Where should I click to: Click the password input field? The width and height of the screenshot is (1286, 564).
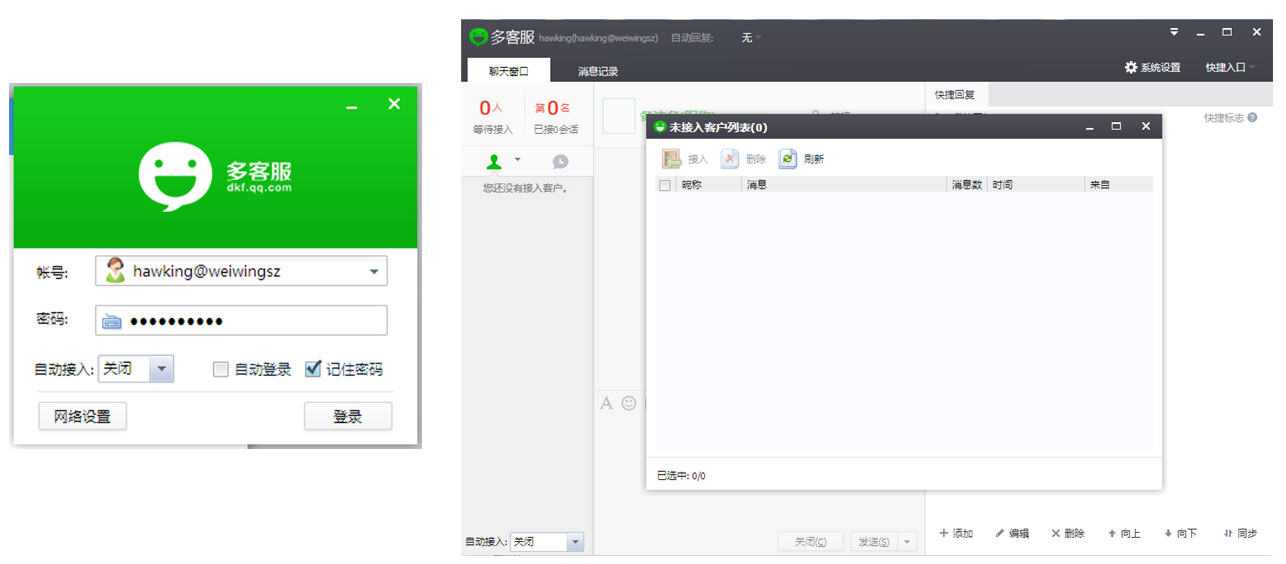click(x=241, y=321)
